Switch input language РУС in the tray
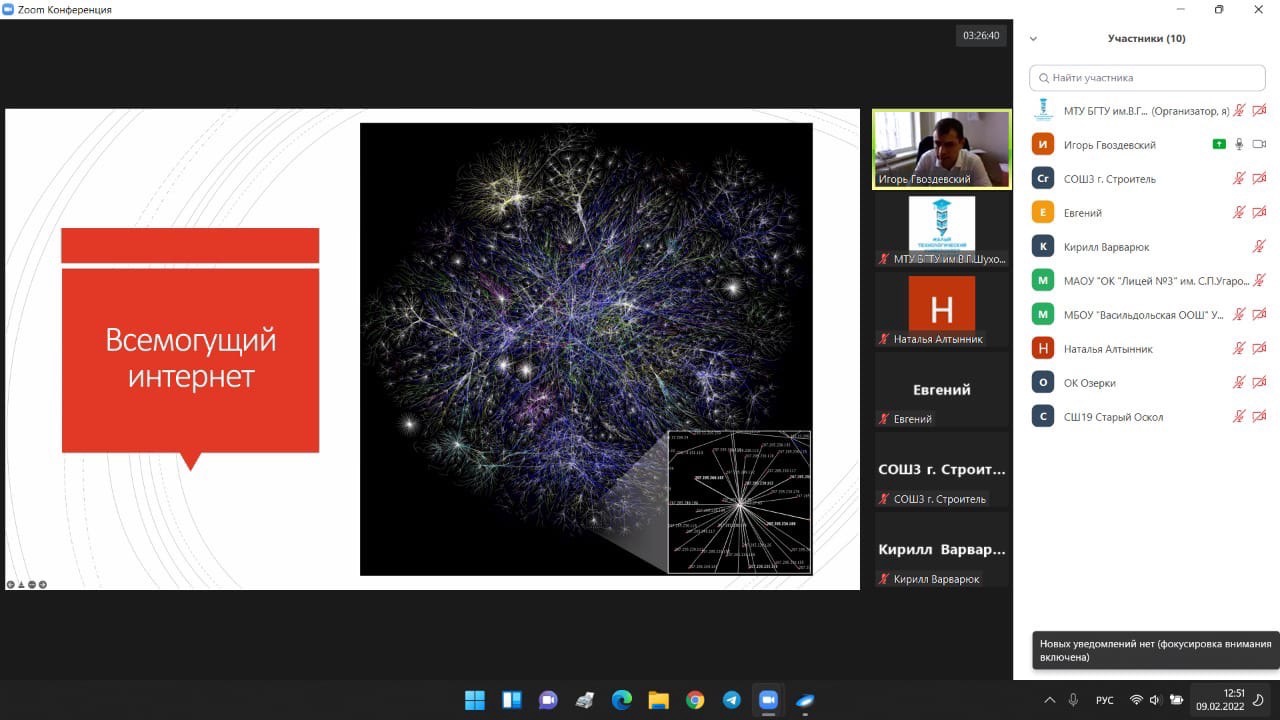Image resolution: width=1280 pixels, height=720 pixels. coord(1105,700)
